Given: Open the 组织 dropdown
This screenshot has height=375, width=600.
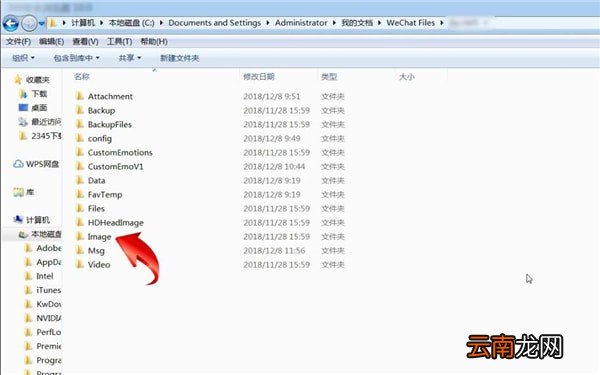Looking at the screenshot, I should (x=23, y=58).
